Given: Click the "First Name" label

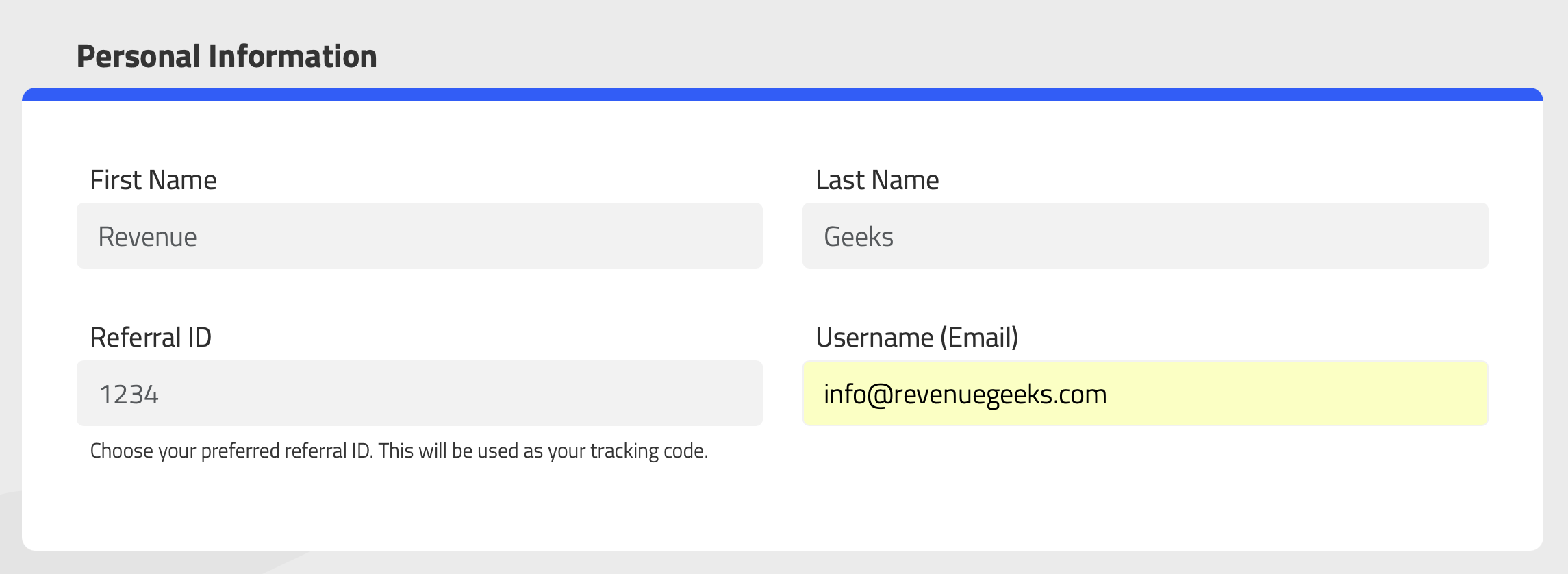Looking at the screenshot, I should click(x=153, y=180).
